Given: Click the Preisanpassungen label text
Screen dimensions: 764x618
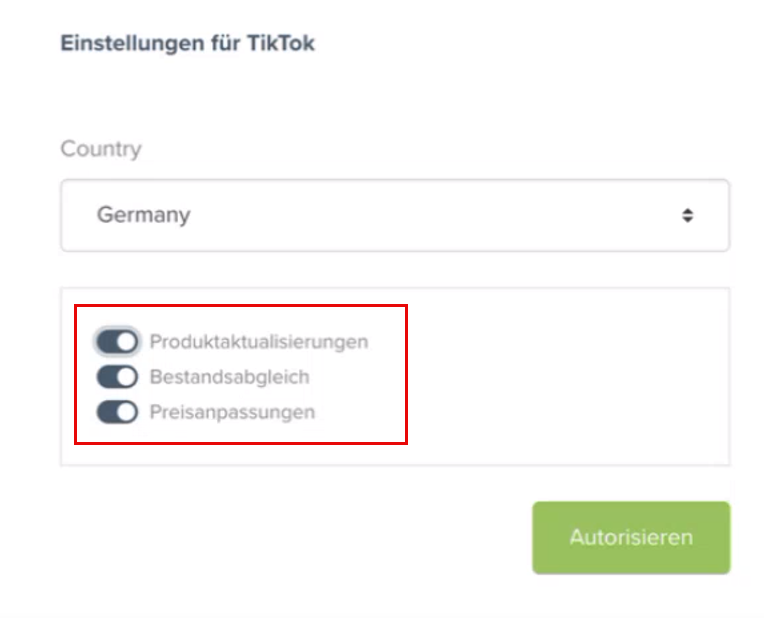Looking at the screenshot, I should (232, 412).
